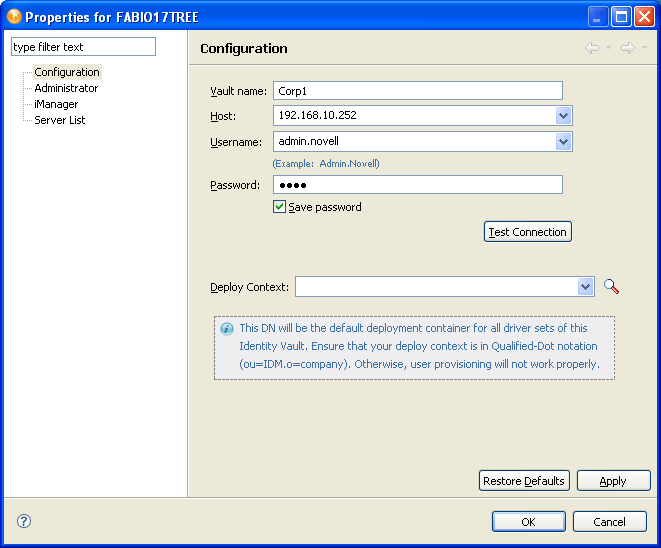Viewport: 661px width, 548px height.
Task: Select Administrator in the tree
Action: tap(66, 88)
